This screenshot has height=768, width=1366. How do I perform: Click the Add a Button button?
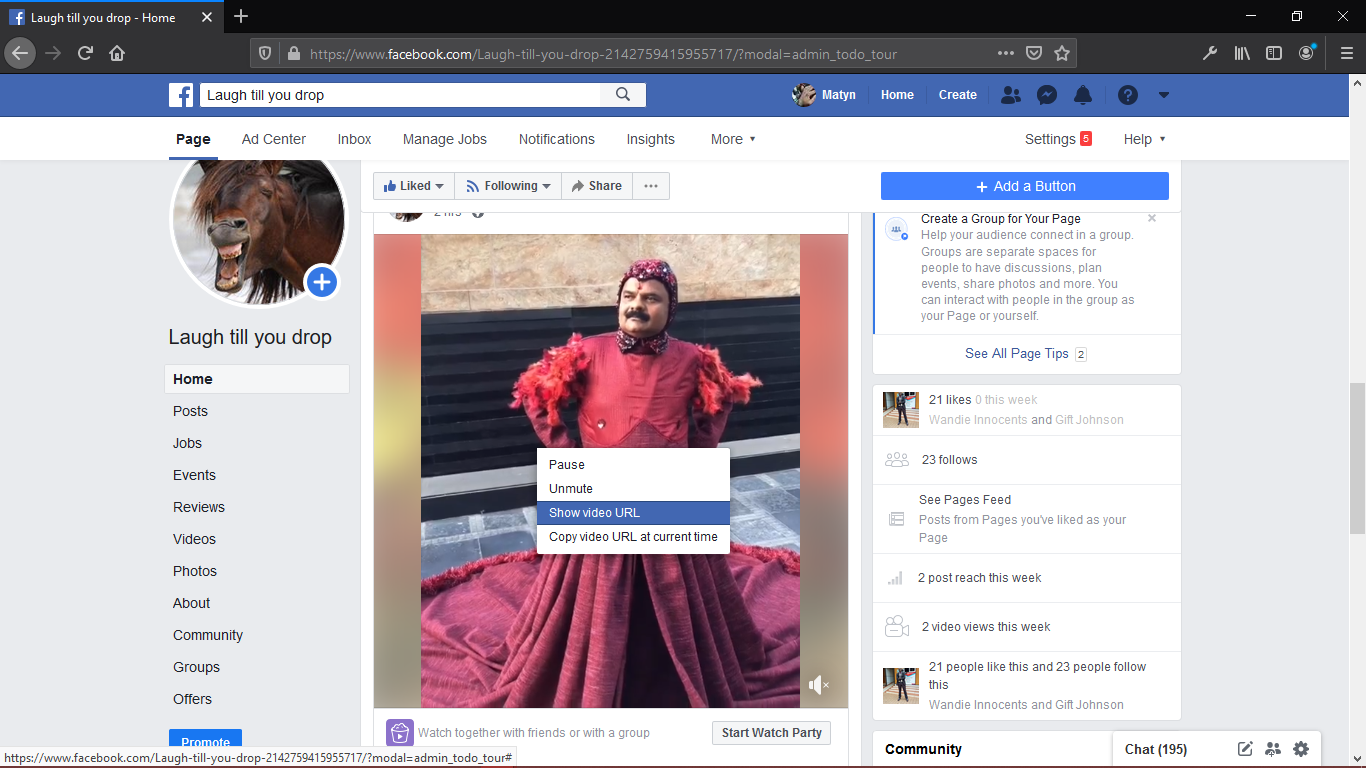tap(1025, 186)
